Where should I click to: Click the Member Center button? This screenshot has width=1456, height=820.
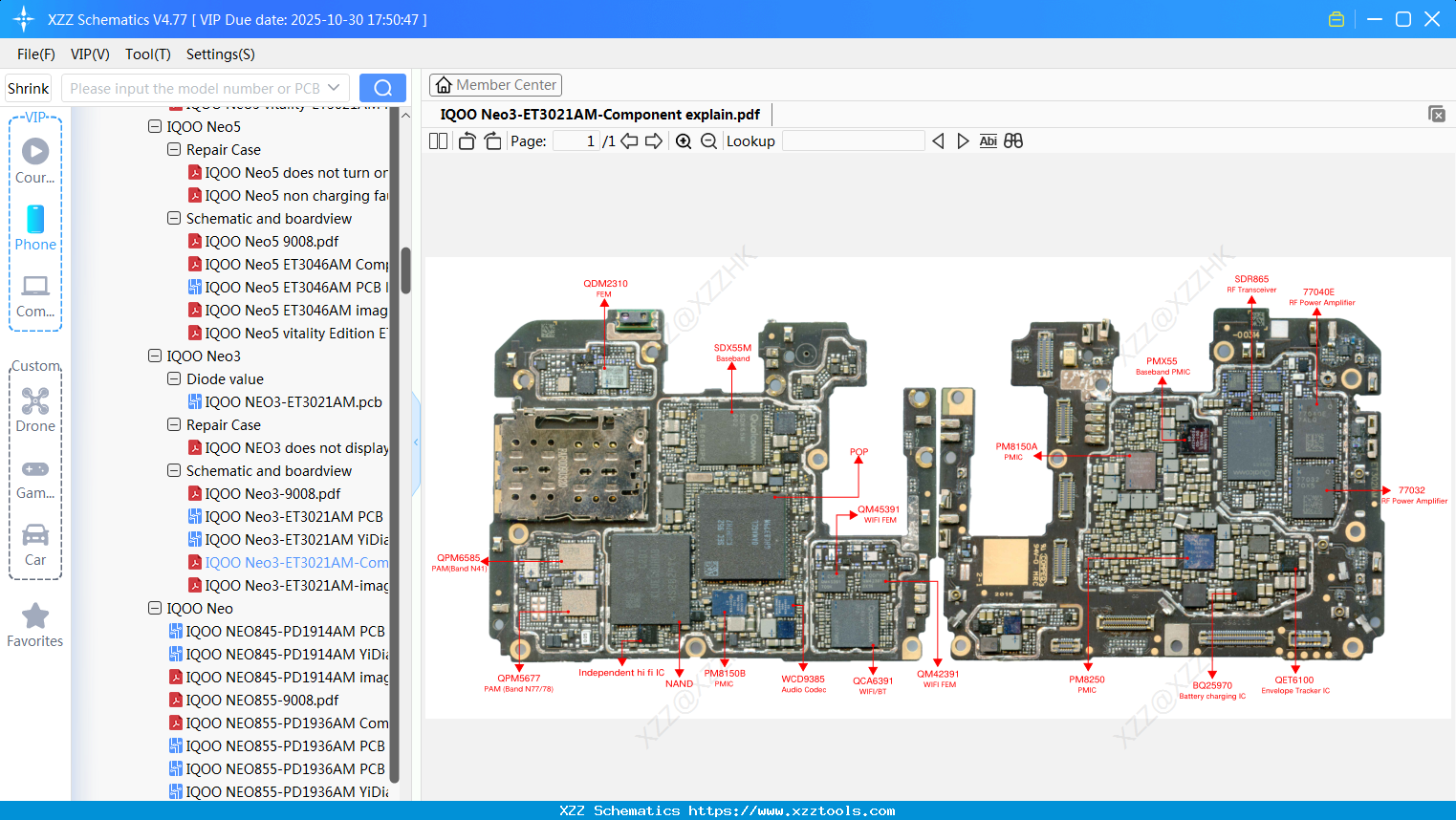(495, 84)
